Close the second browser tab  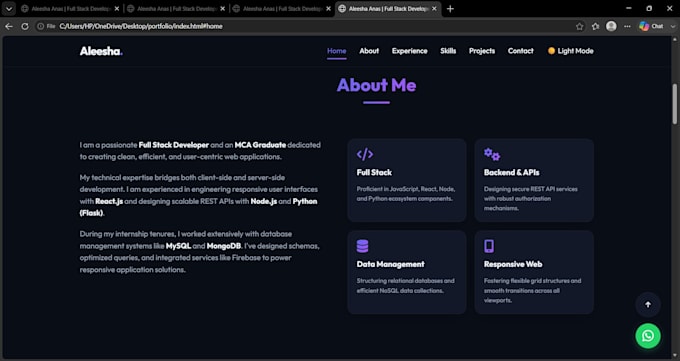coord(222,9)
